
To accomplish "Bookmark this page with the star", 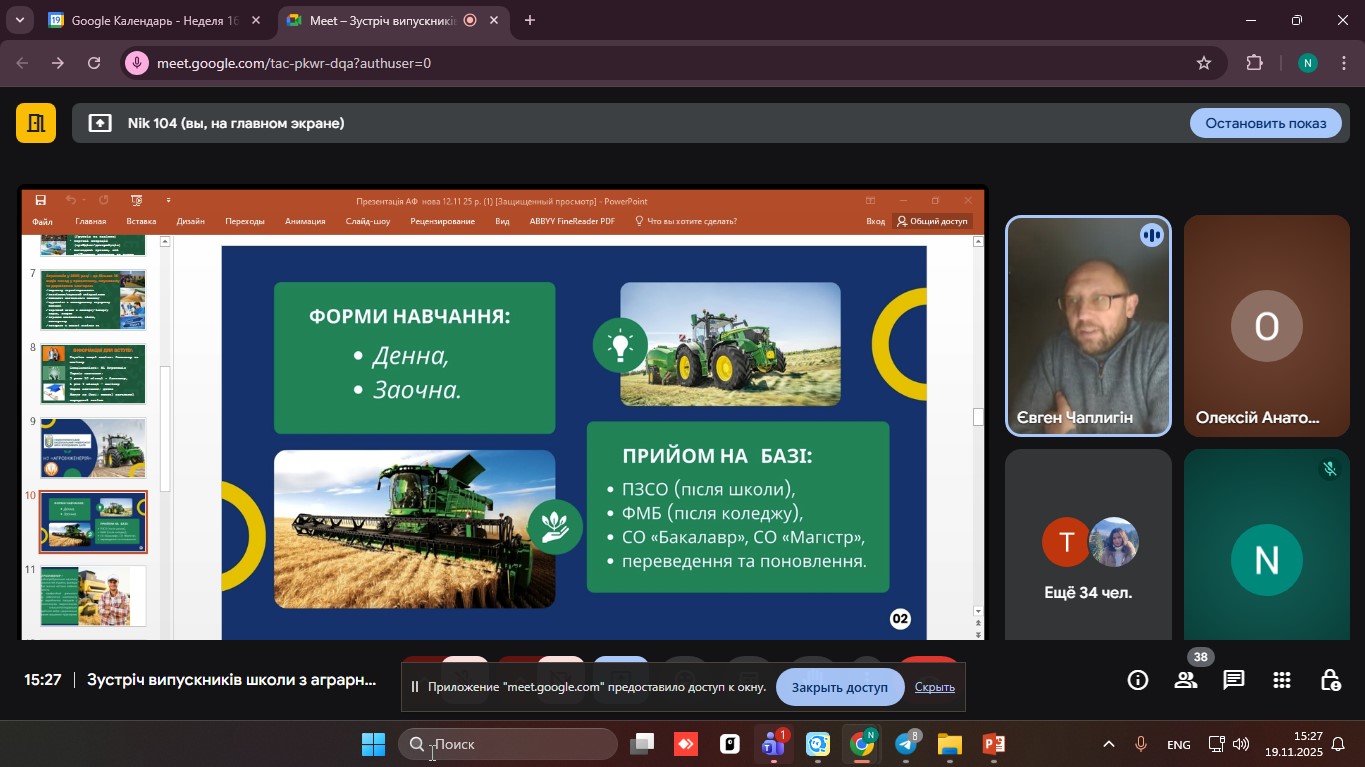I will tap(1204, 63).
